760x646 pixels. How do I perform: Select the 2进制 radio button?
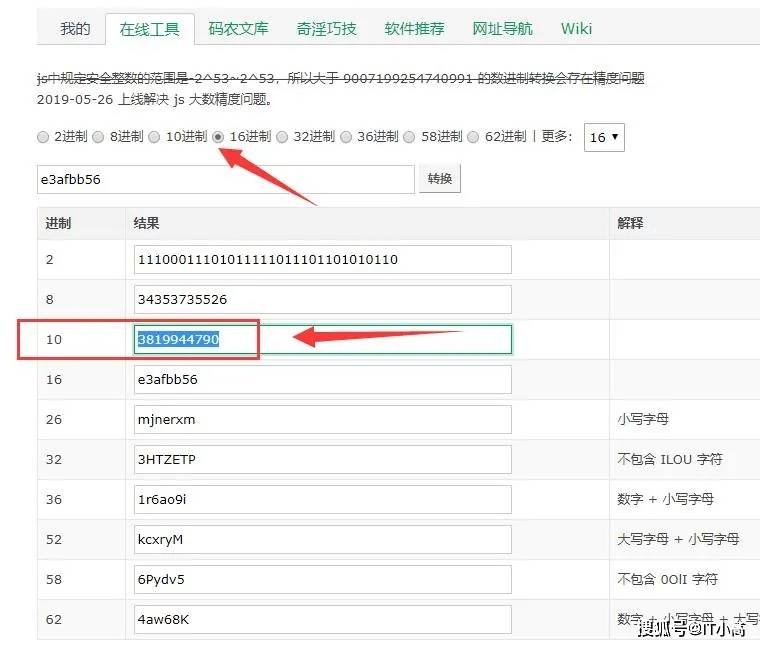tap(42, 137)
